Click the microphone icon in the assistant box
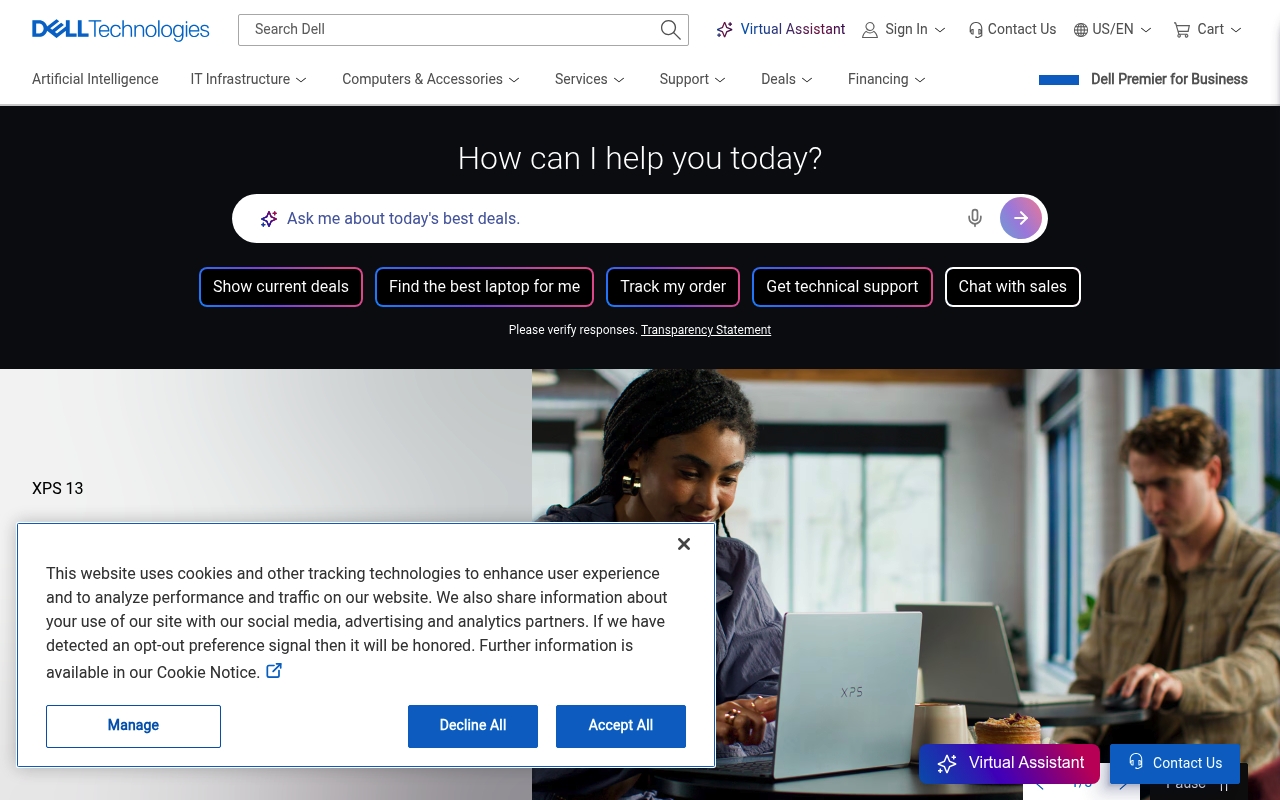Image resolution: width=1280 pixels, height=800 pixels. click(975, 218)
